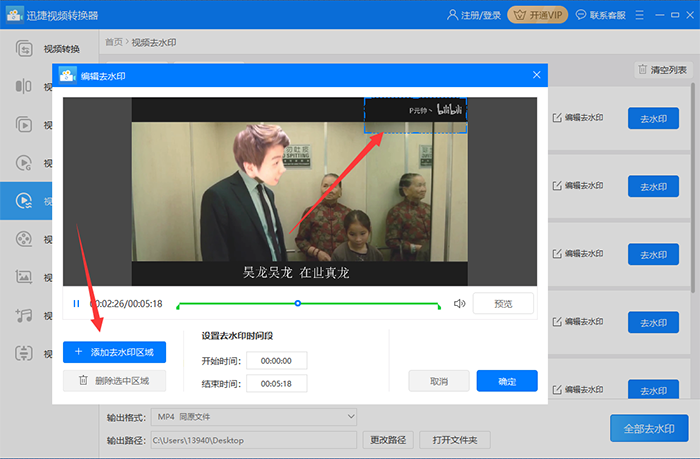Click the timeline slider handle
Viewport: 700px width, 459px height.
[x=297, y=302]
